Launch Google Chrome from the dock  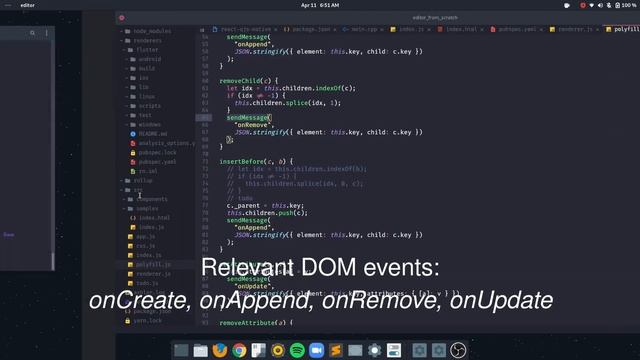click(x=239, y=350)
